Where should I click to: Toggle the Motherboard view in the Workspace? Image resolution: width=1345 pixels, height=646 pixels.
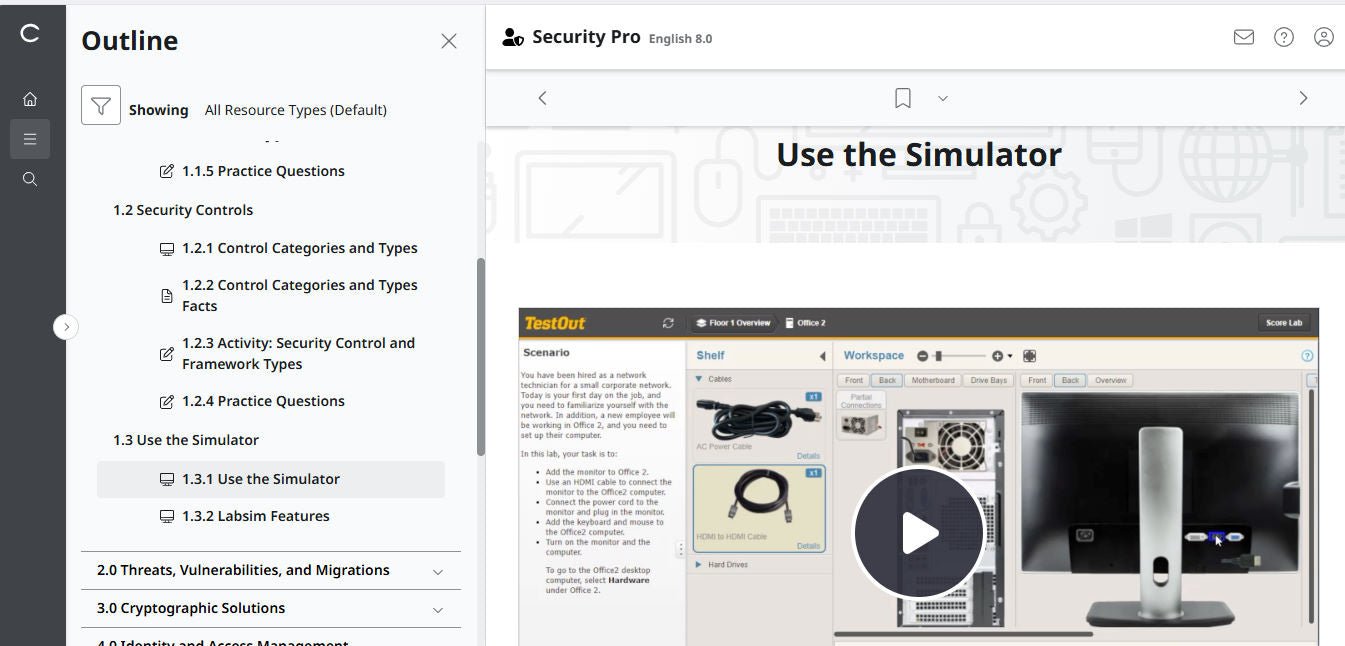(932, 380)
